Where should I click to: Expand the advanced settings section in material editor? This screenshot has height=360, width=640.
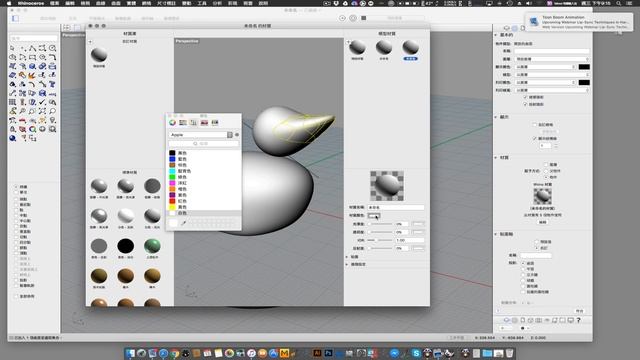pyautogui.click(x=347, y=264)
